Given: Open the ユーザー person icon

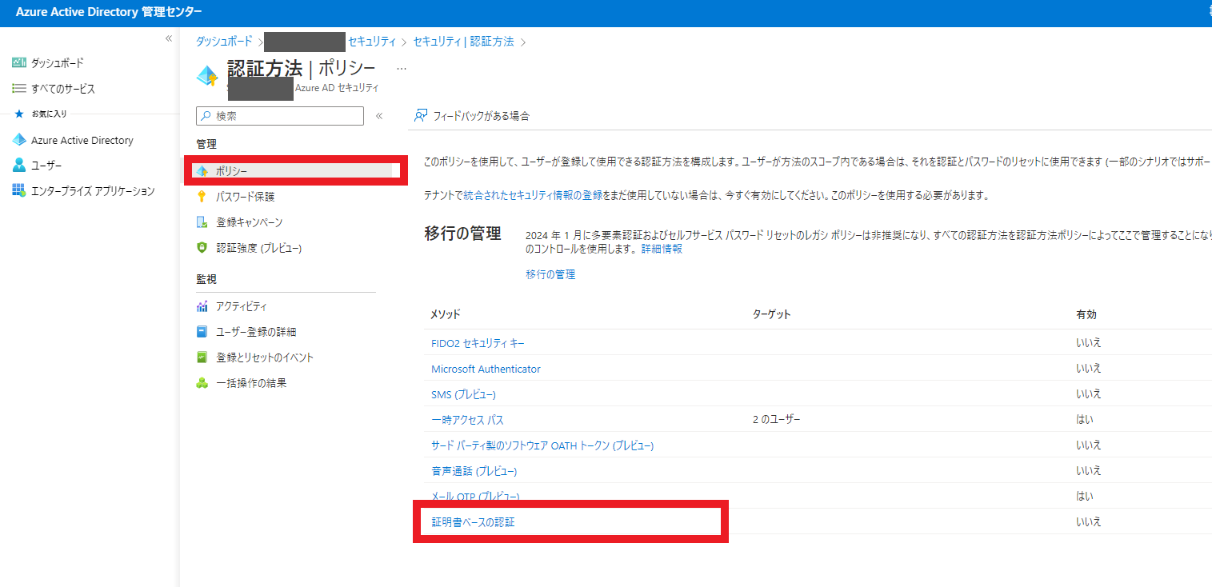Looking at the screenshot, I should point(18,165).
